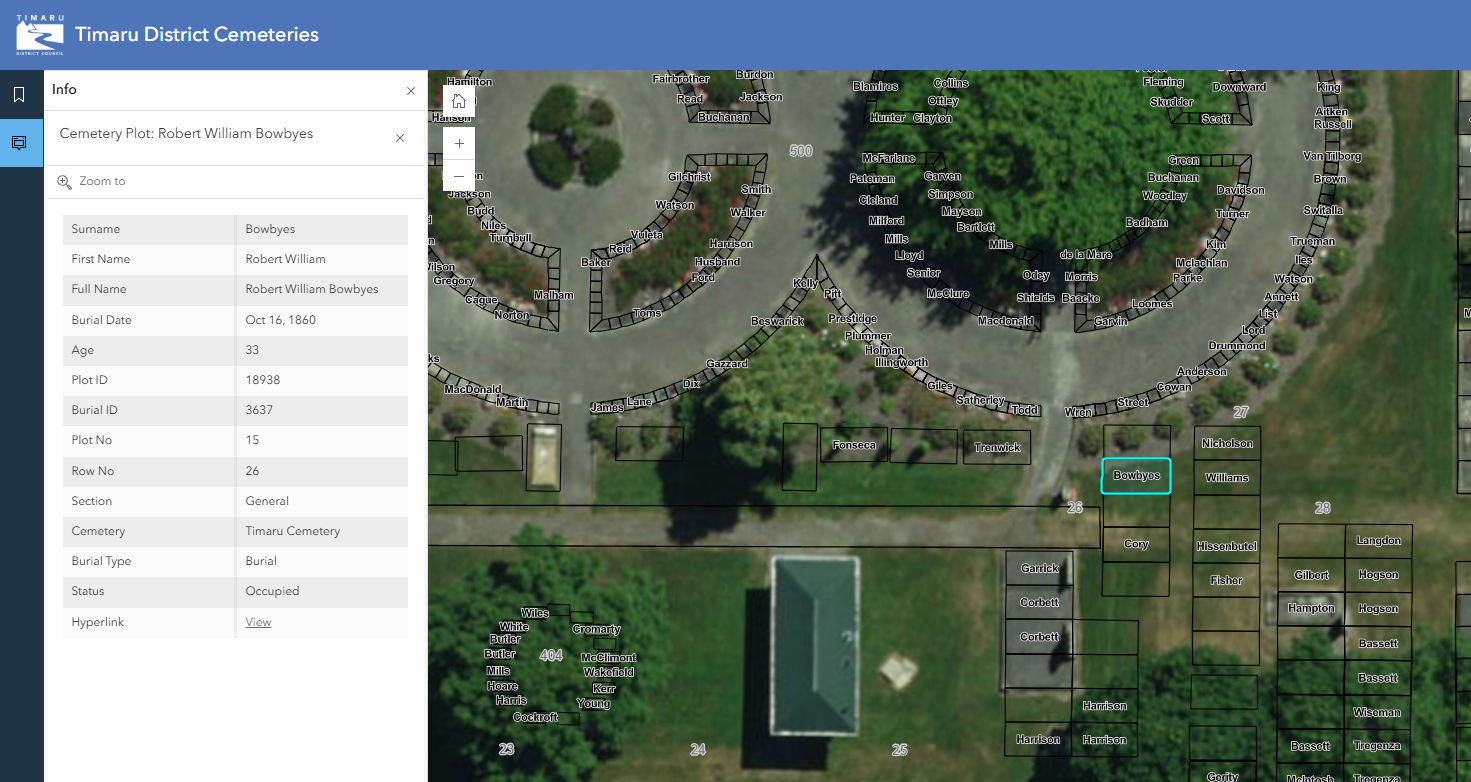The width and height of the screenshot is (1471, 782).
Task: Dismiss the Robert William Bowbyes plot popup
Action: coord(400,138)
